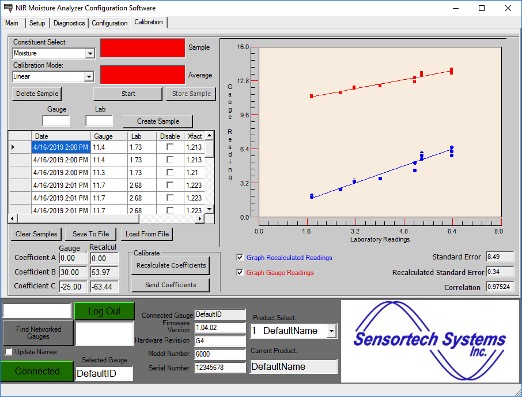
Task: Click the Create Sample button
Action: pyautogui.click(x=158, y=121)
